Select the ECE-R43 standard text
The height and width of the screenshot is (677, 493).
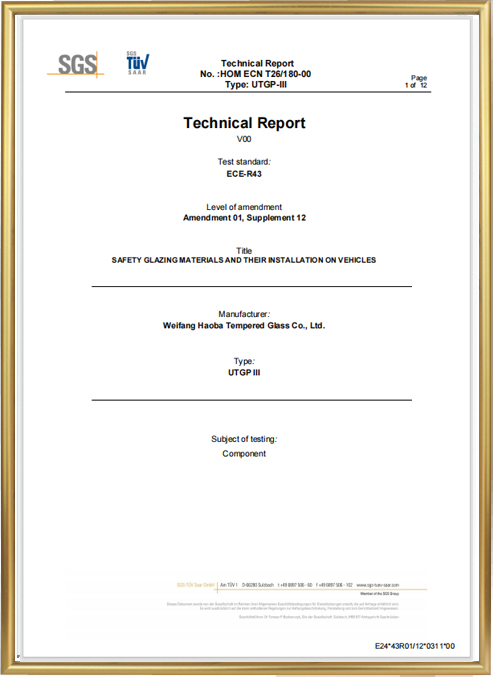(244, 174)
